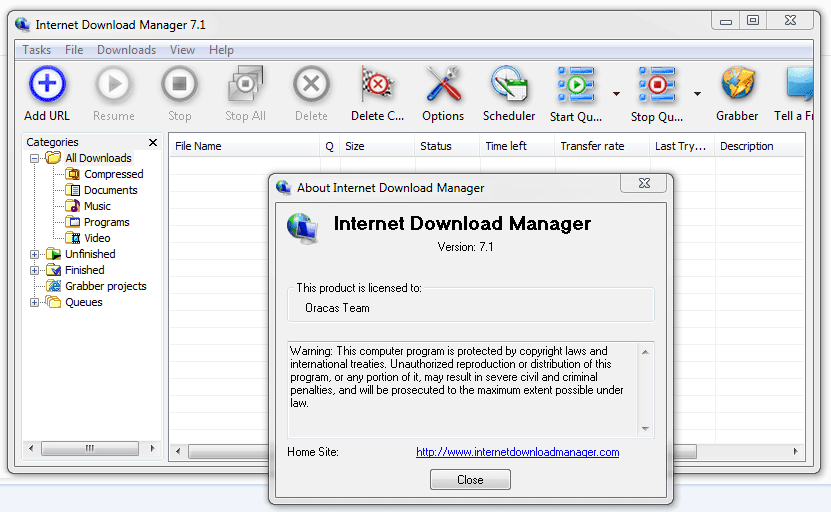Open Options tools icon
This screenshot has width=831, height=512.
pyautogui.click(x=443, y=84)
